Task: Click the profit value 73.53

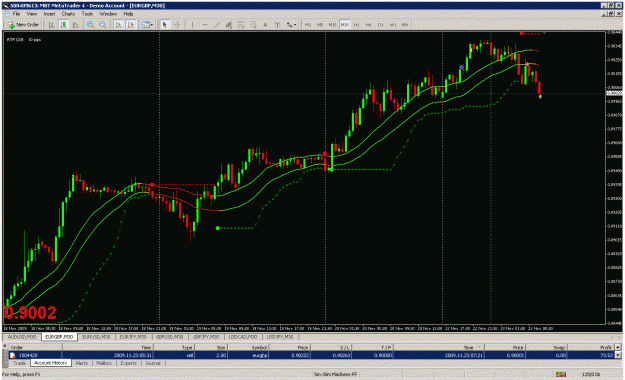Action: click(606, 355)
